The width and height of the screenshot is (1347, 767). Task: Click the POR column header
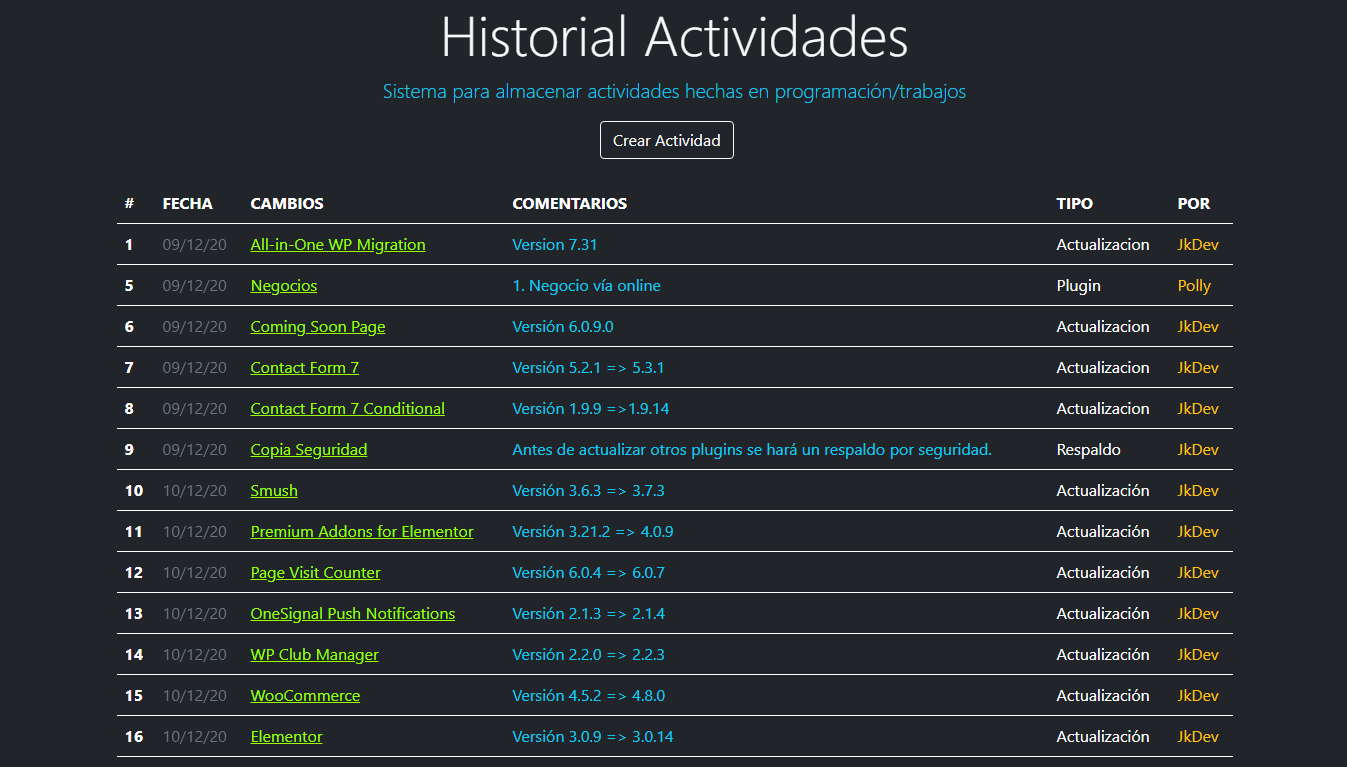click(x=1194, y=204)
